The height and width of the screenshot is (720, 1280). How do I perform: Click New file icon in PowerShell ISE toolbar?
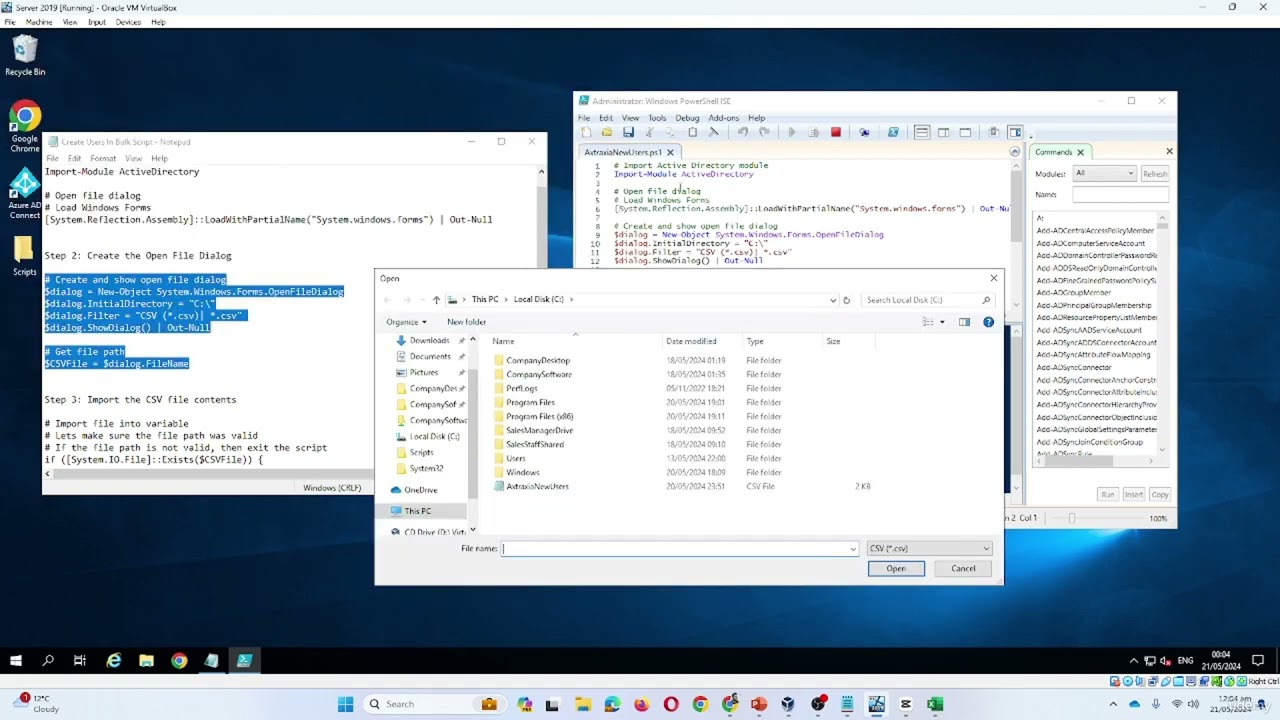(x=586, y=132)
